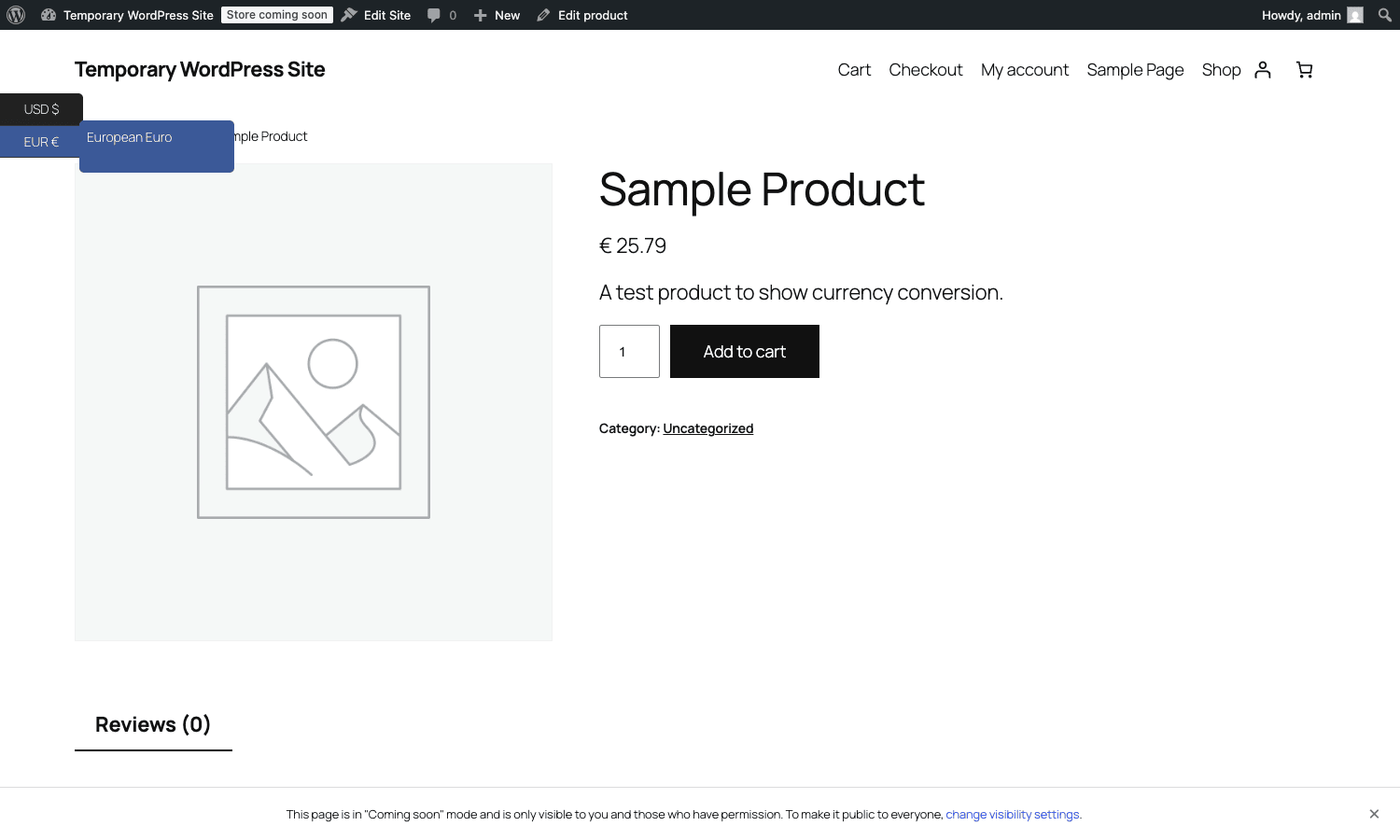1400x840 pixels.
Task: Click the Sample Product heading
Action: point(762,190)
